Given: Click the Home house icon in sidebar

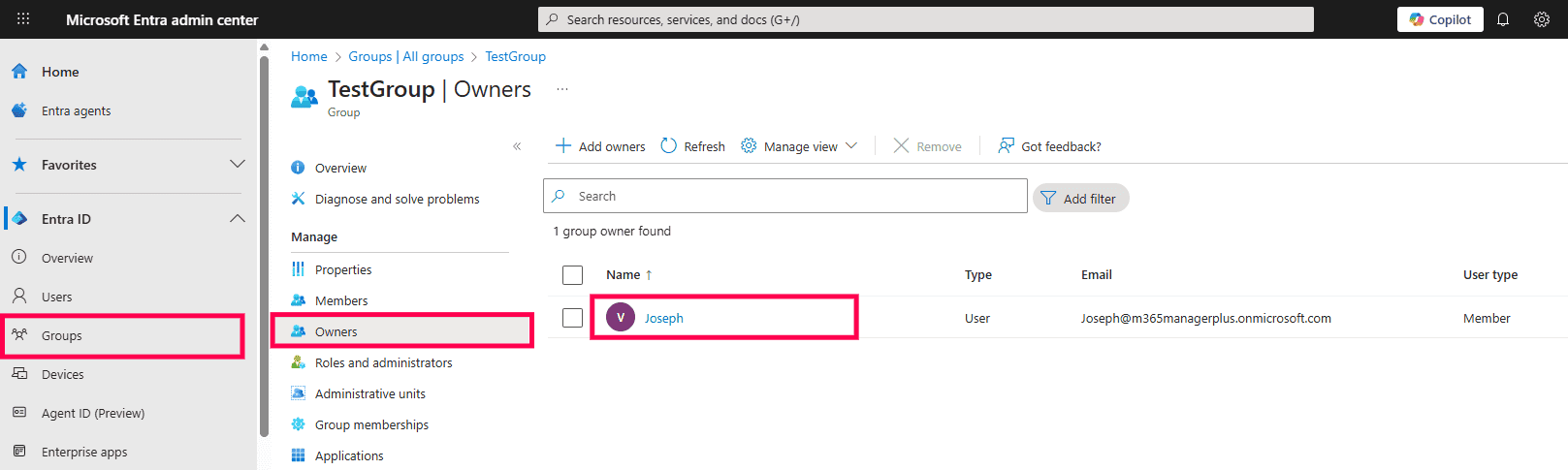Looking at the screenshot, I should pyautogui.click(x=19, y=71).
